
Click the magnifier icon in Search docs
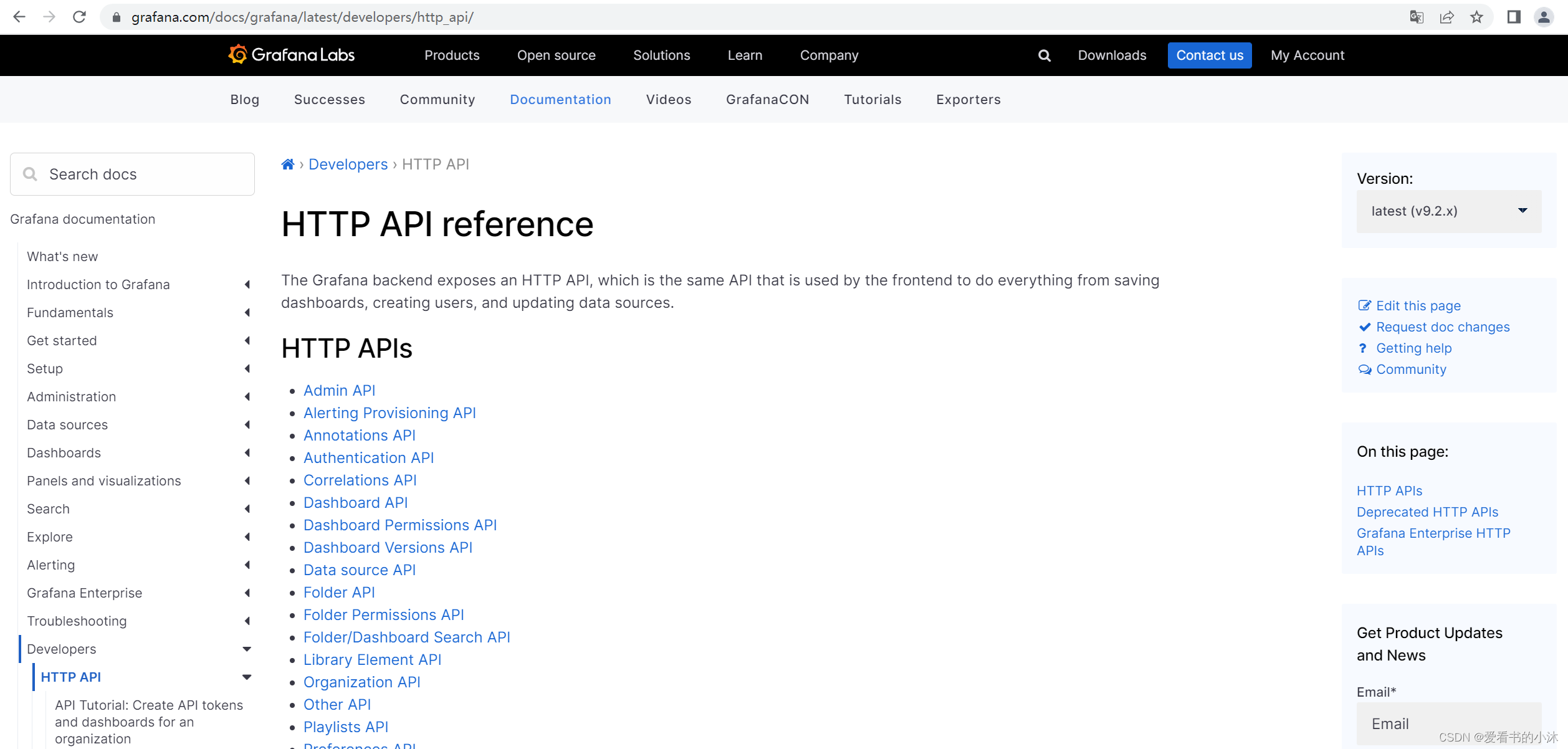30,174
